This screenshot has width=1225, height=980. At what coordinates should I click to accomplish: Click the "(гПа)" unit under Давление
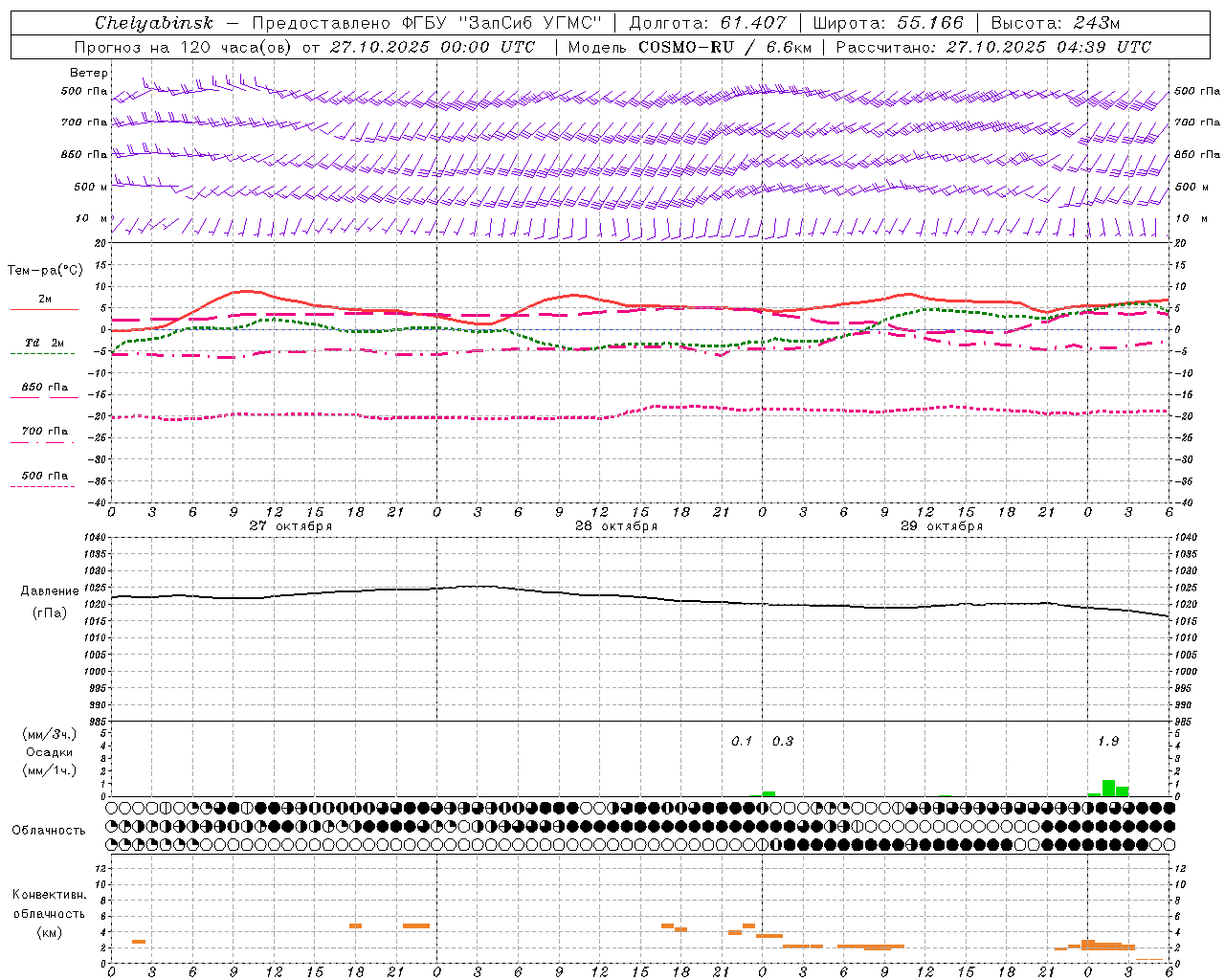(50, 612)
